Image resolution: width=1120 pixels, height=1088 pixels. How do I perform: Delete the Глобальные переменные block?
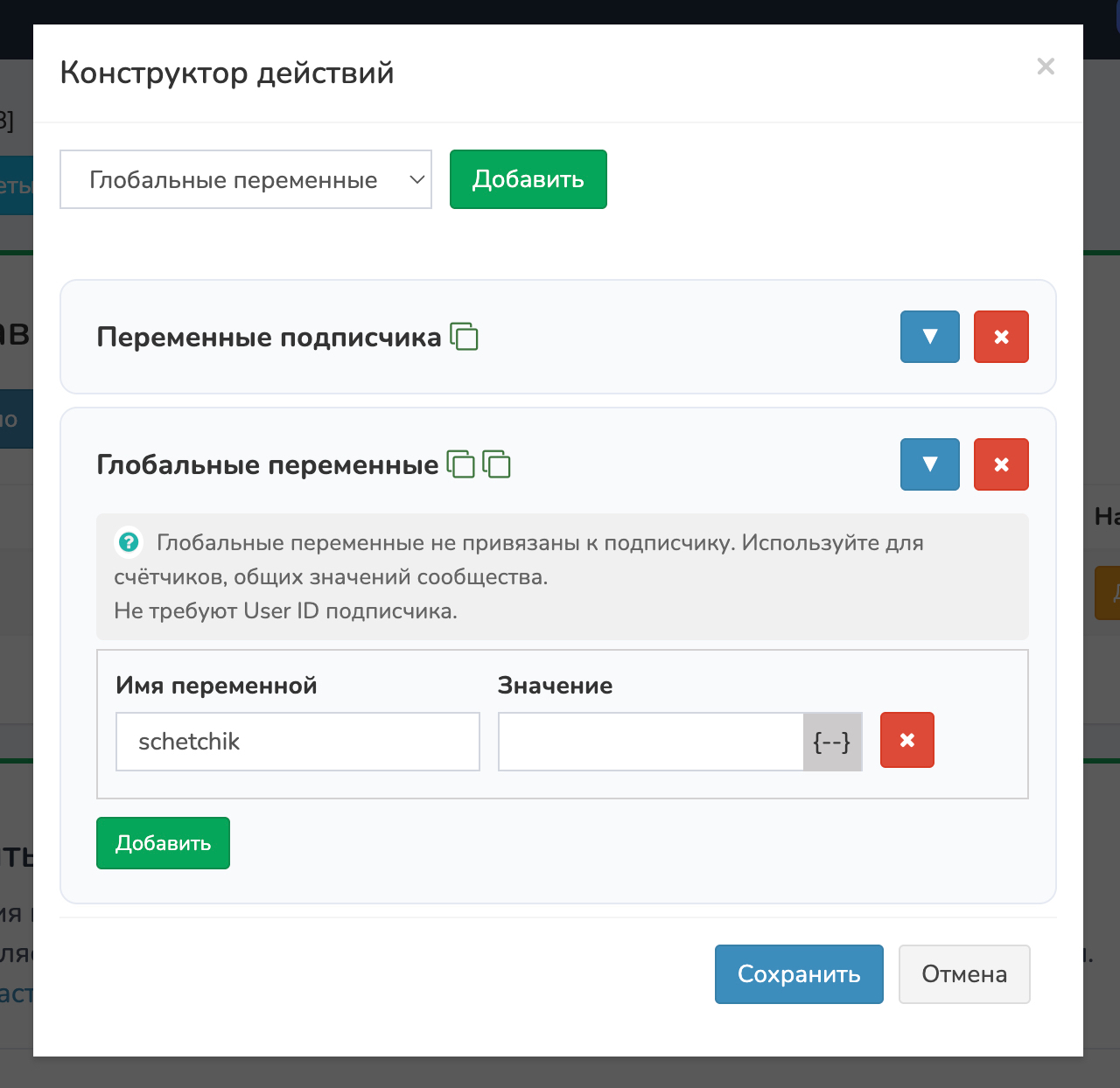[1001, 464]
